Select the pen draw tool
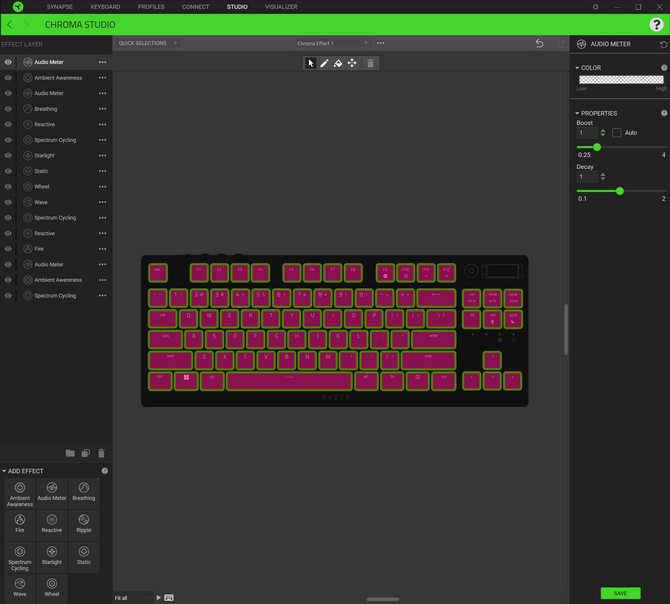 click(x=324, y=63)
